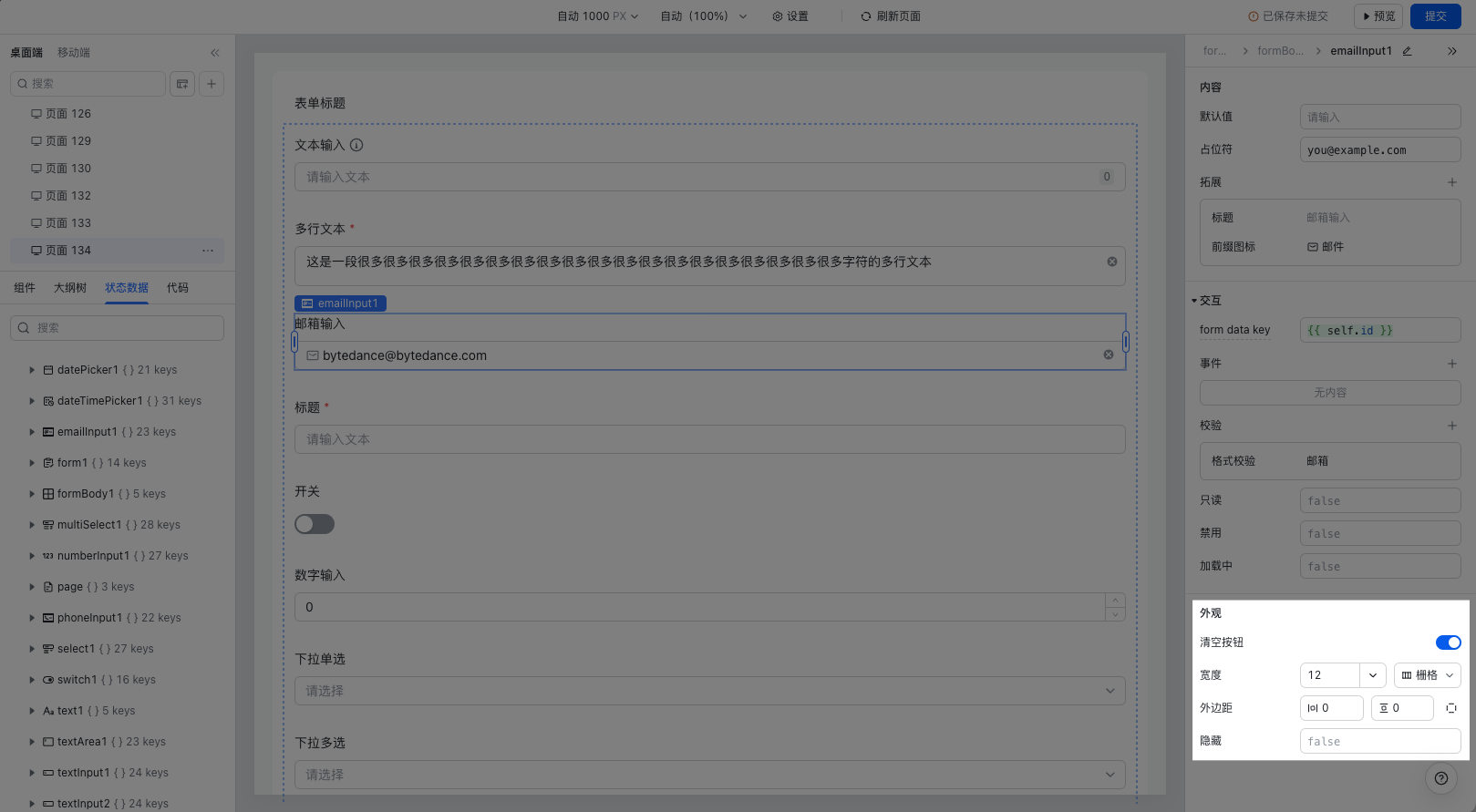Turn off the 清空按钮 toggle
This screenshot has width=1476, height=812.
coord(1448,642)
